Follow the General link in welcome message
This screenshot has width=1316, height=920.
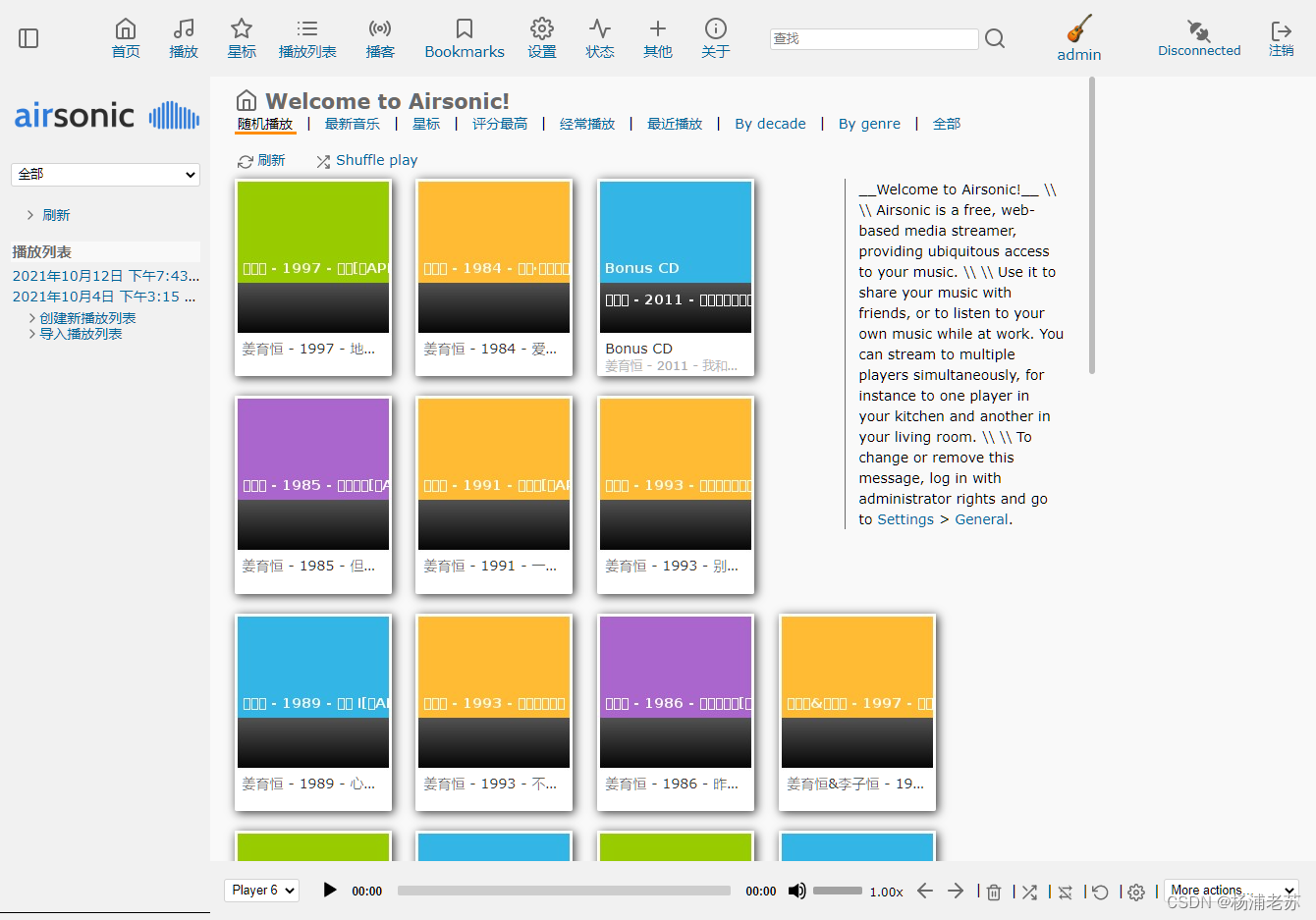[x=981, y=519]
